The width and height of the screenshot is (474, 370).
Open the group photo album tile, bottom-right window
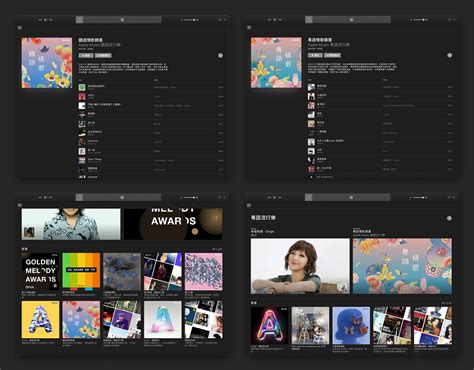click(310, 326)
